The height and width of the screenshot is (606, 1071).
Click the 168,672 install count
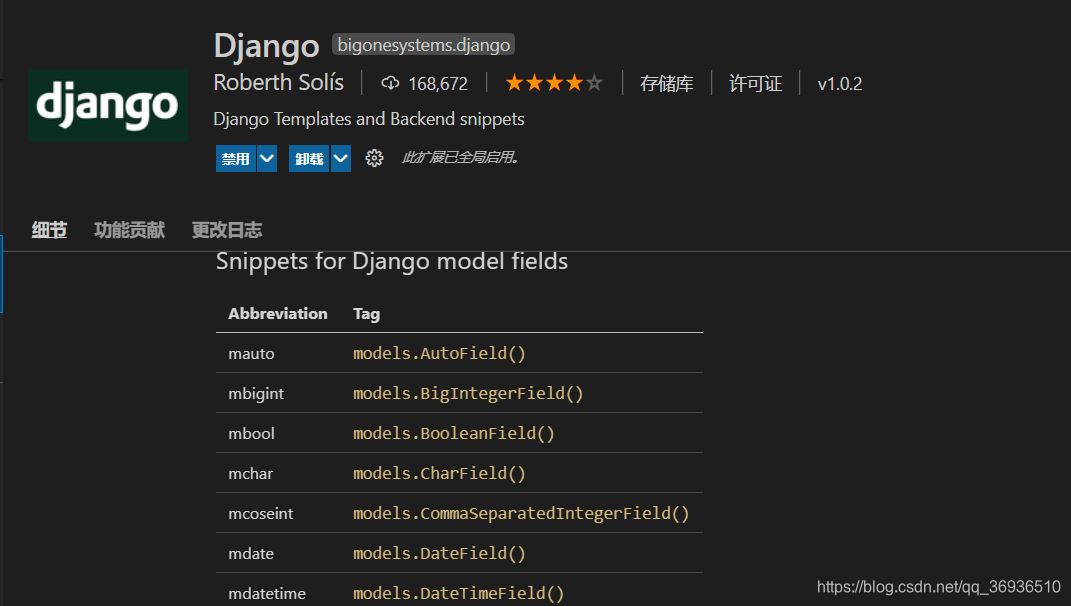point(438,84)
